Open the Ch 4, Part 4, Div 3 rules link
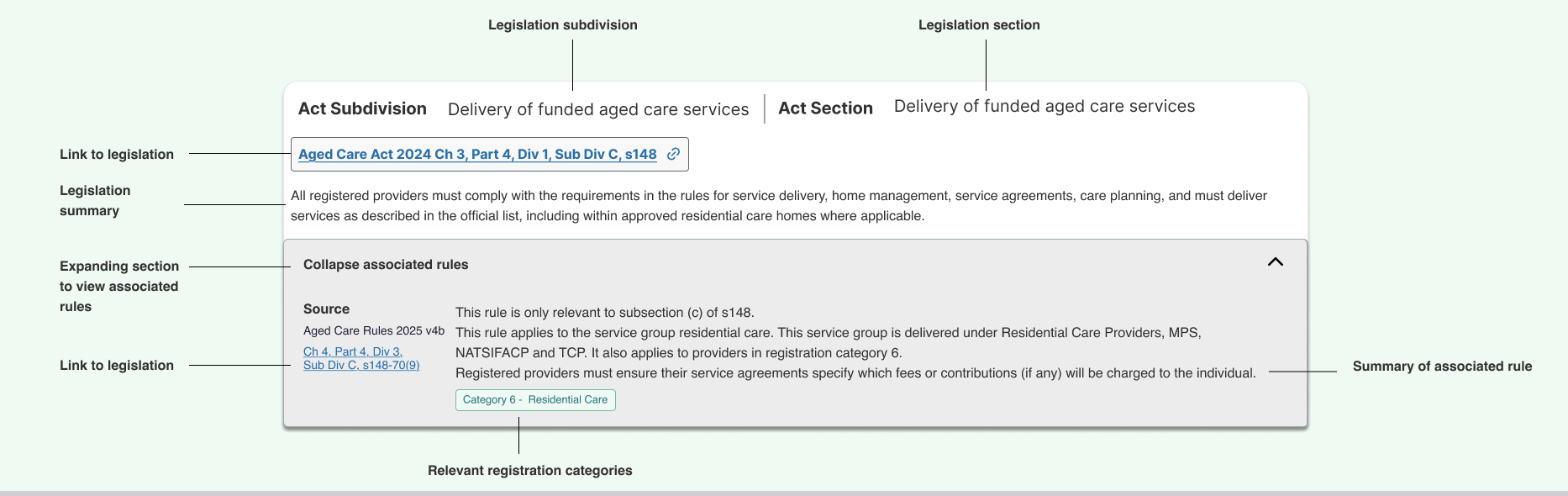The image size is (1568, 496). point(360,358)
